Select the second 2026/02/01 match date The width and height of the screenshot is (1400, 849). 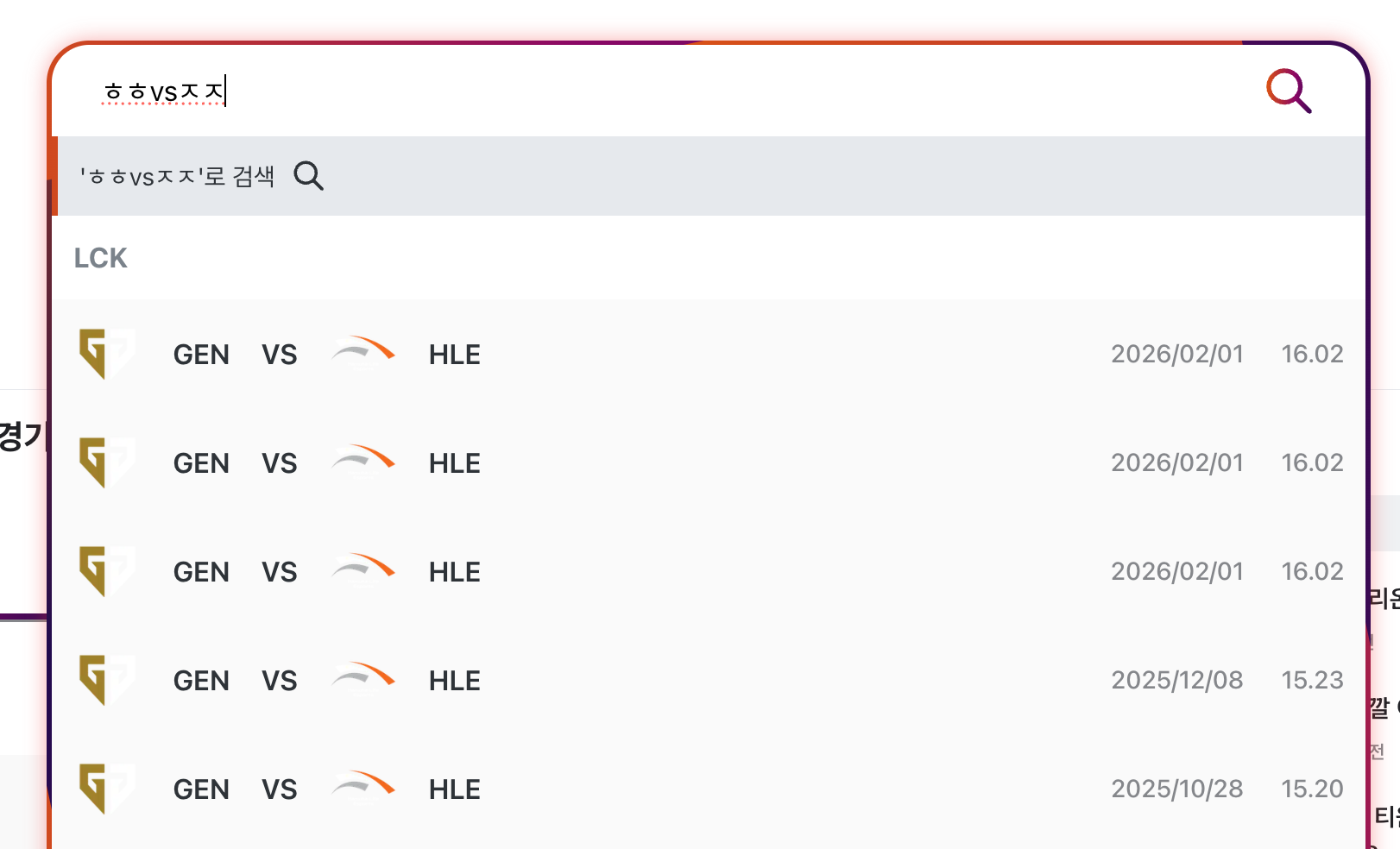pyautogui.click(x=1176, y=462)
